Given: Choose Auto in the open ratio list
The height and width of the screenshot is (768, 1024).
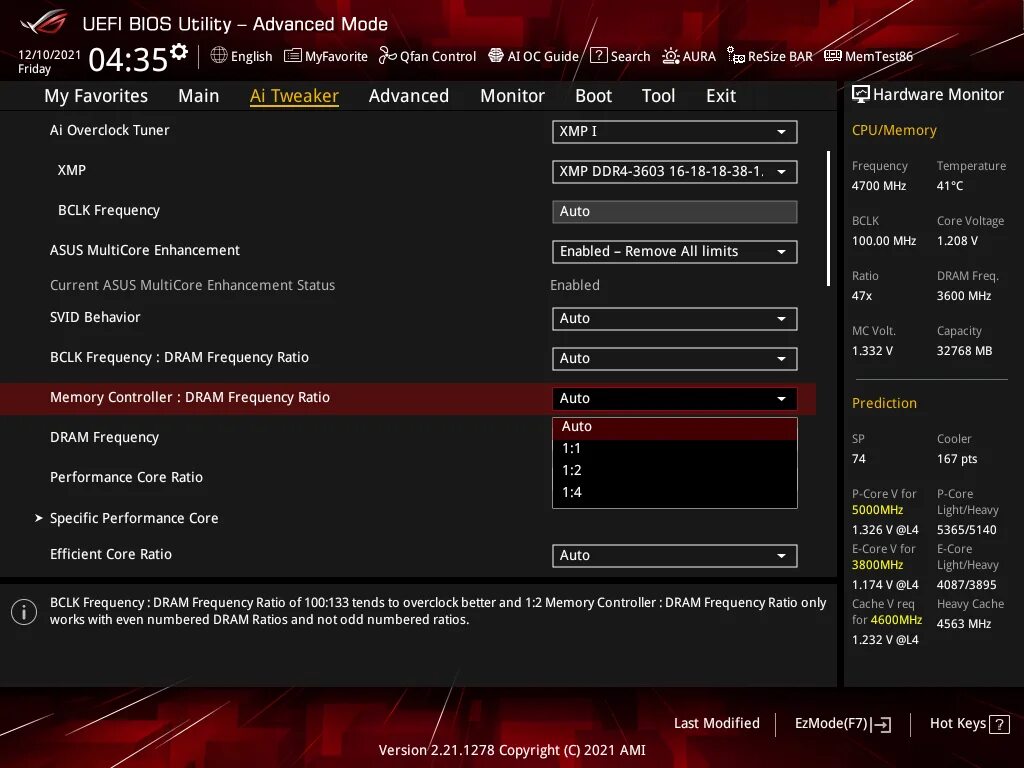Looking at the screenshot, I should click(x=675, y=427).
